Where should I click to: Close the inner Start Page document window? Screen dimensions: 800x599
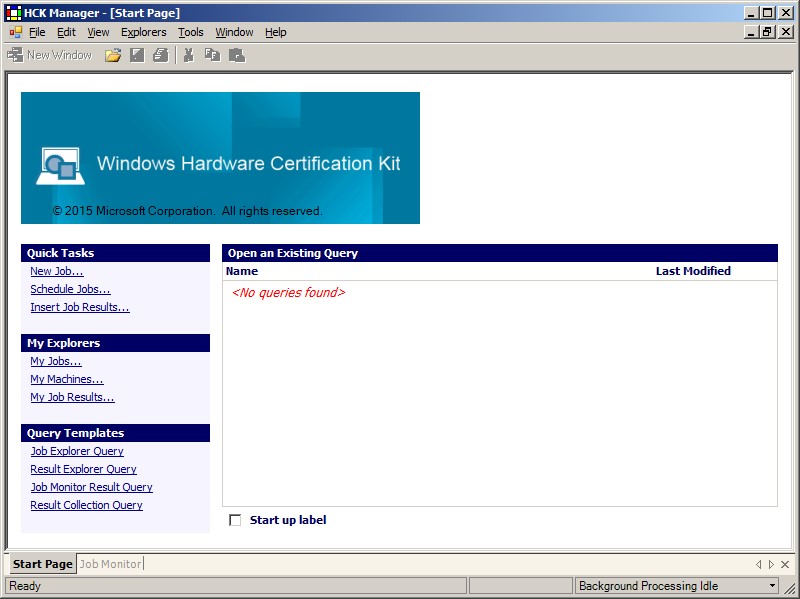pyautogui.click(x=786, y=32)
